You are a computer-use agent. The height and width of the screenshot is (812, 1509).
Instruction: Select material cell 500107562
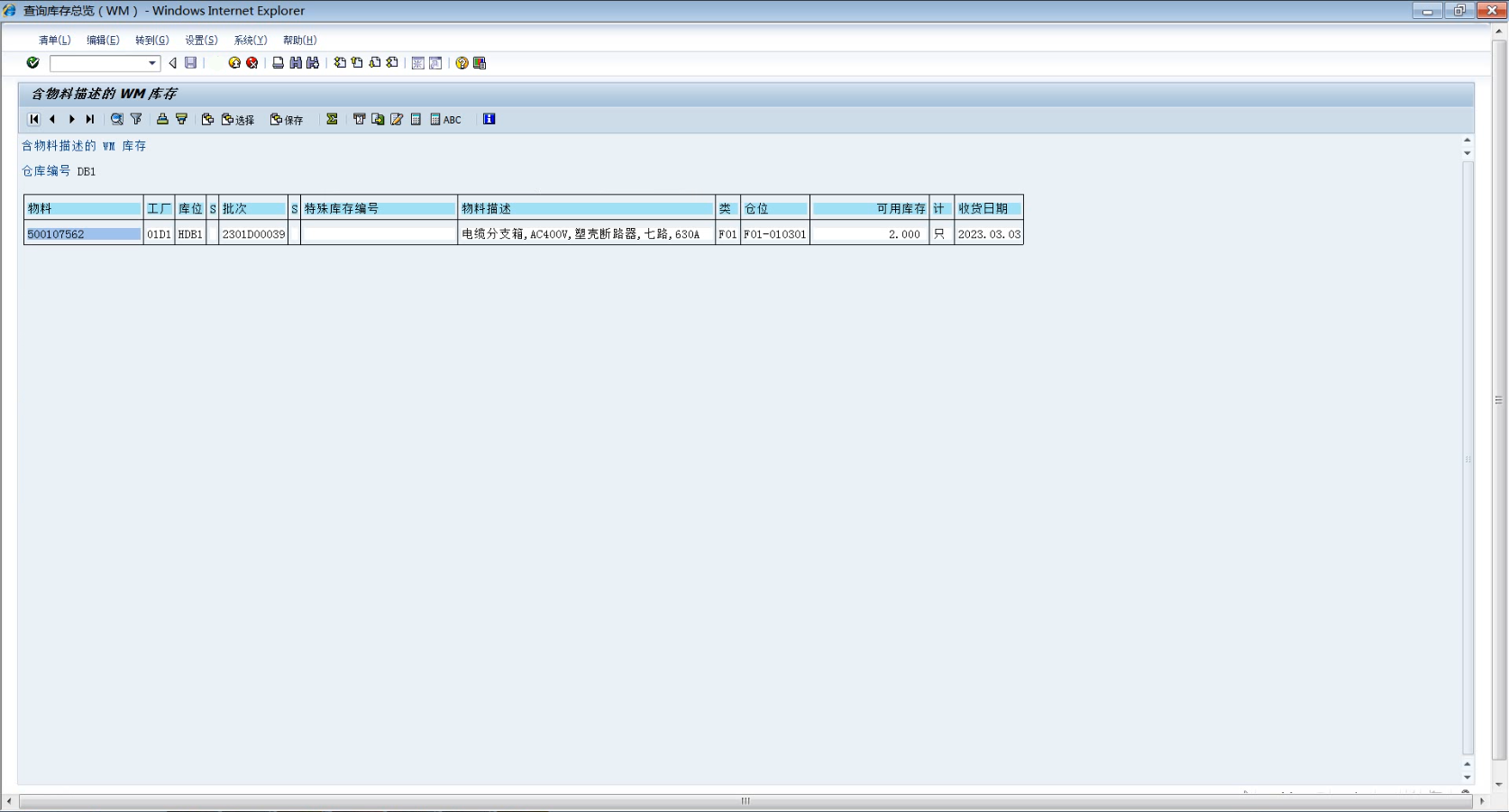tap(83, 234)
